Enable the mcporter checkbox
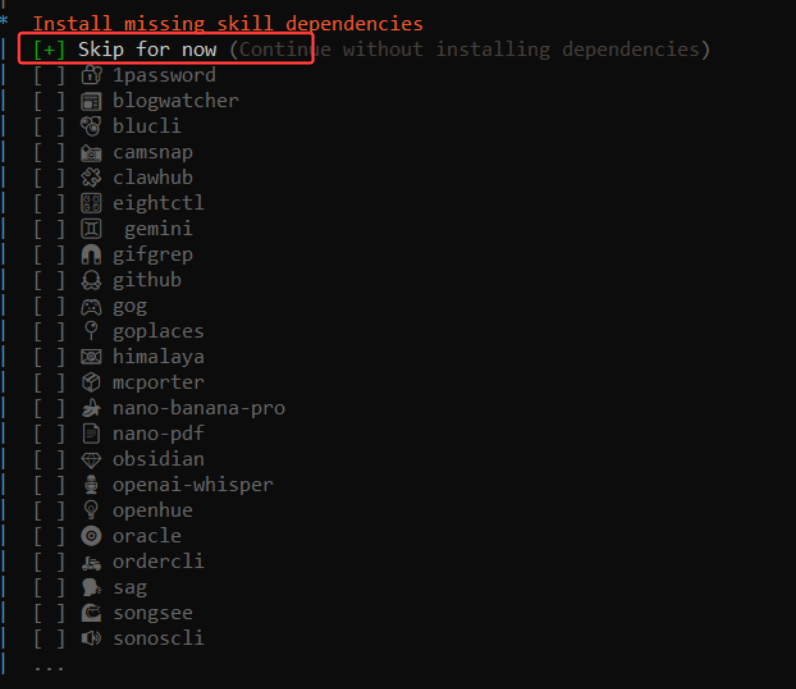796x689 pixels. (x=49, y=382)
